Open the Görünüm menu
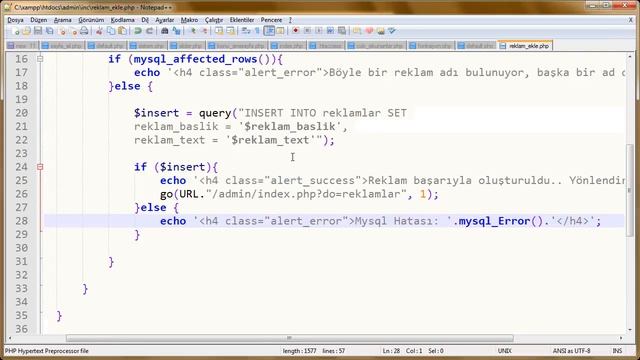This screenshot has width=640, height=360. tap(91, 20)
